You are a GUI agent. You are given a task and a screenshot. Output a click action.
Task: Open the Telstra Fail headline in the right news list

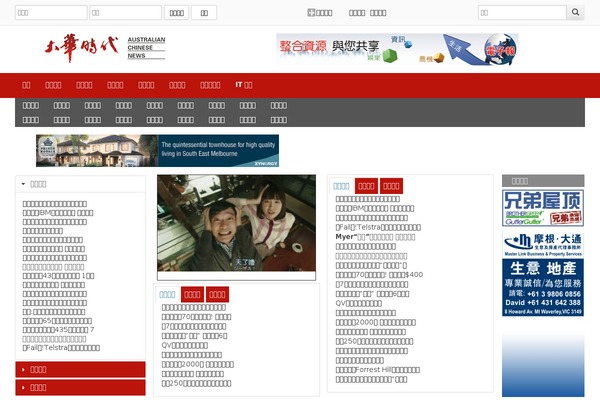point(378,227)
